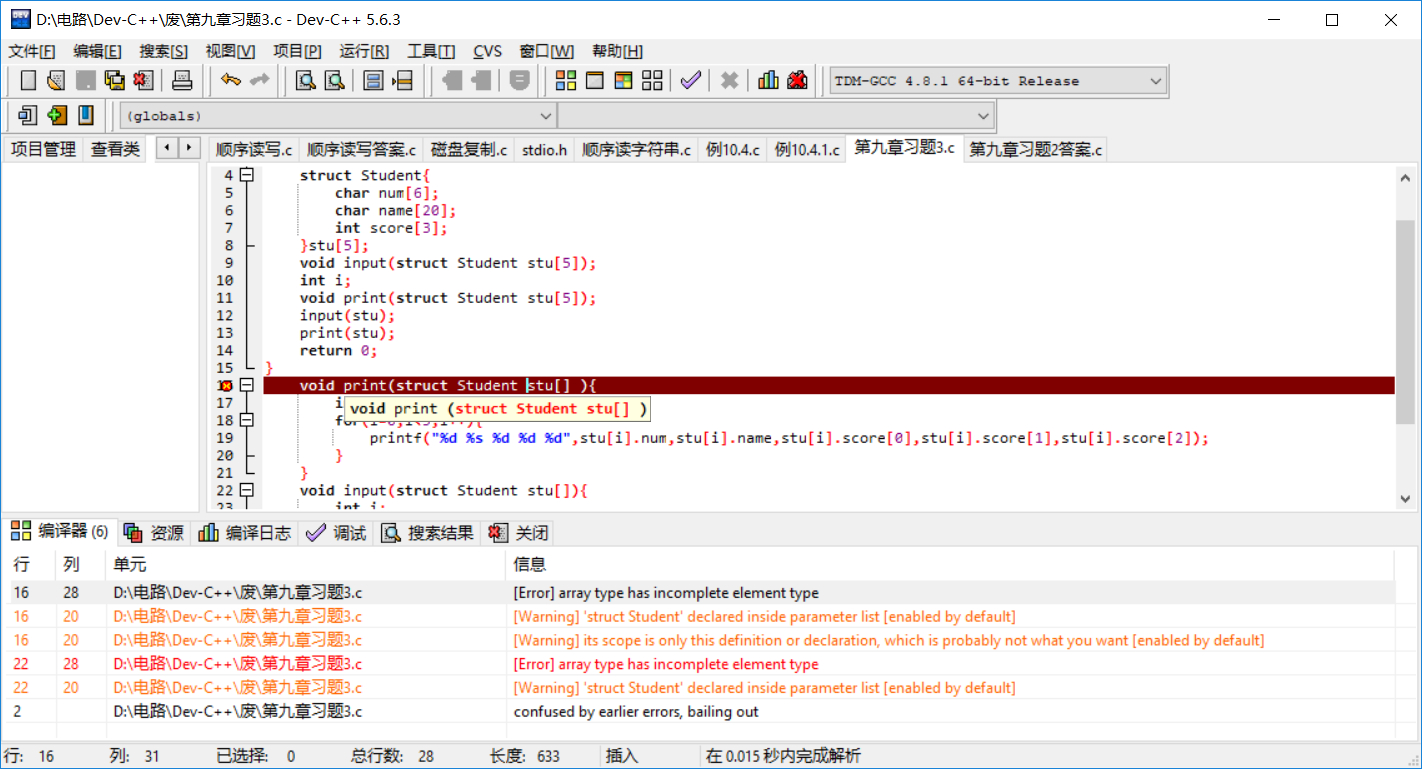Click the Go to Function toolbar icon
This screenshot has height=769, width=1422.
373,81
